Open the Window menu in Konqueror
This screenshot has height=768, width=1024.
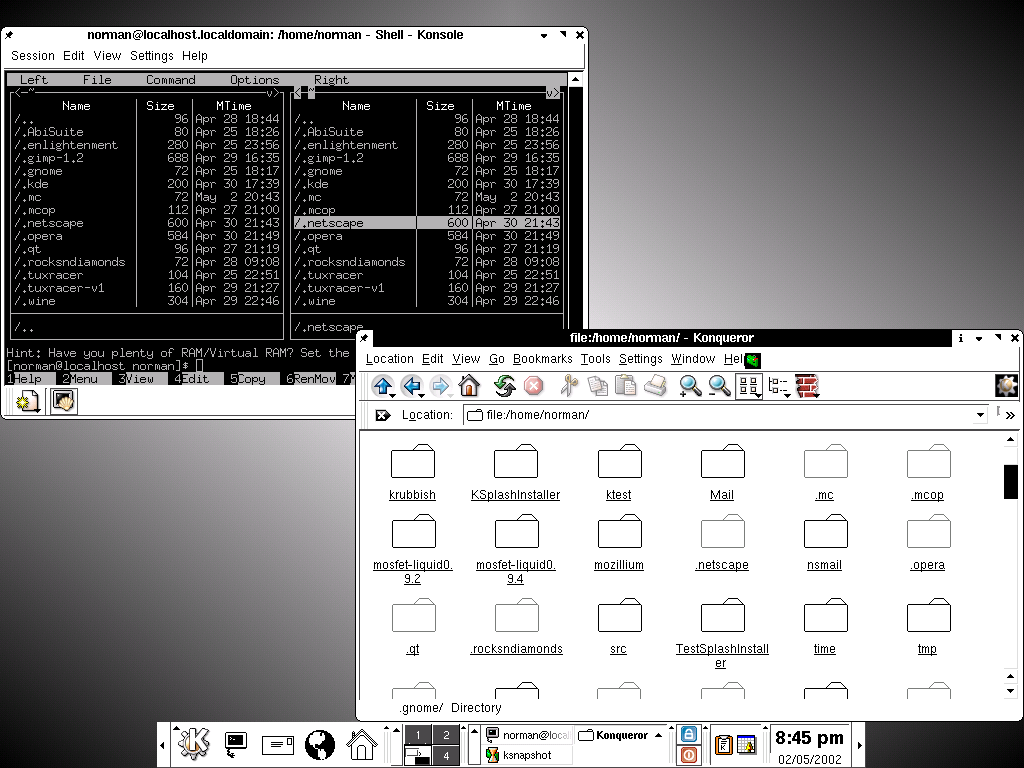tap(693, 359)
